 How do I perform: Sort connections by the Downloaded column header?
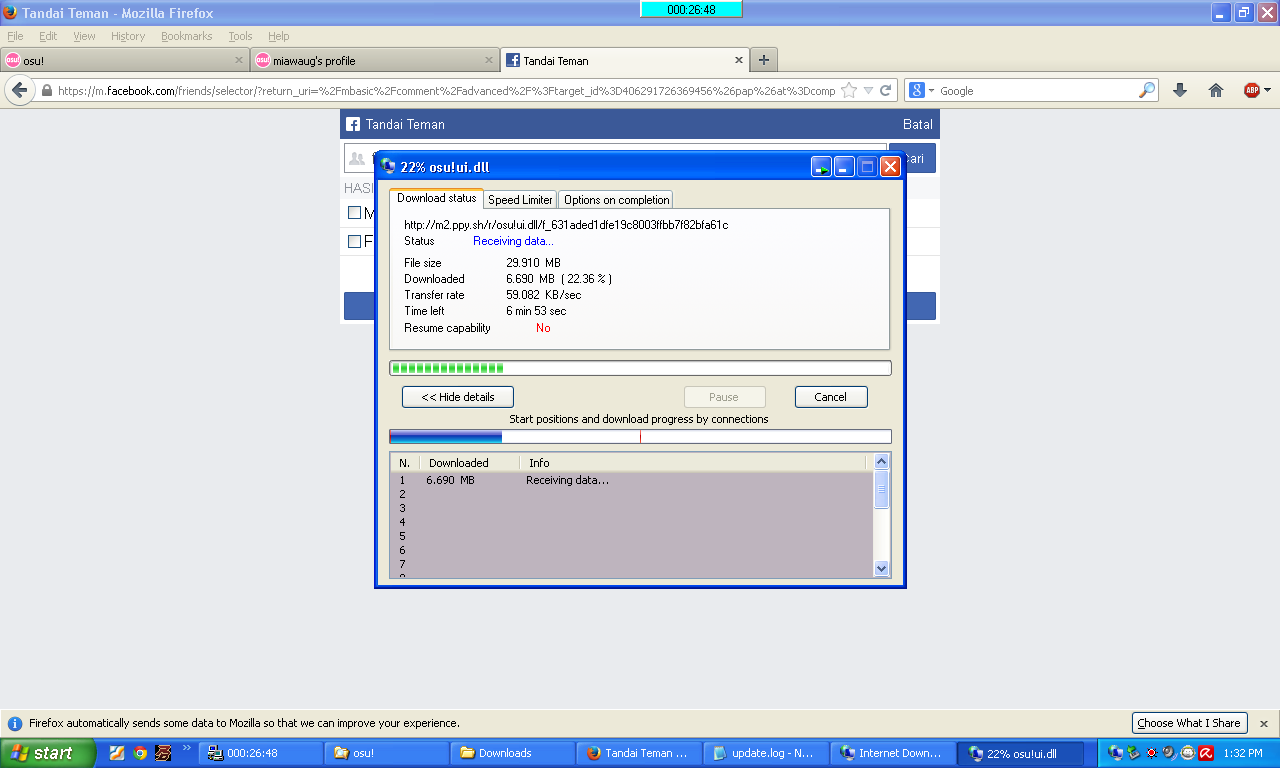(469, 463)
